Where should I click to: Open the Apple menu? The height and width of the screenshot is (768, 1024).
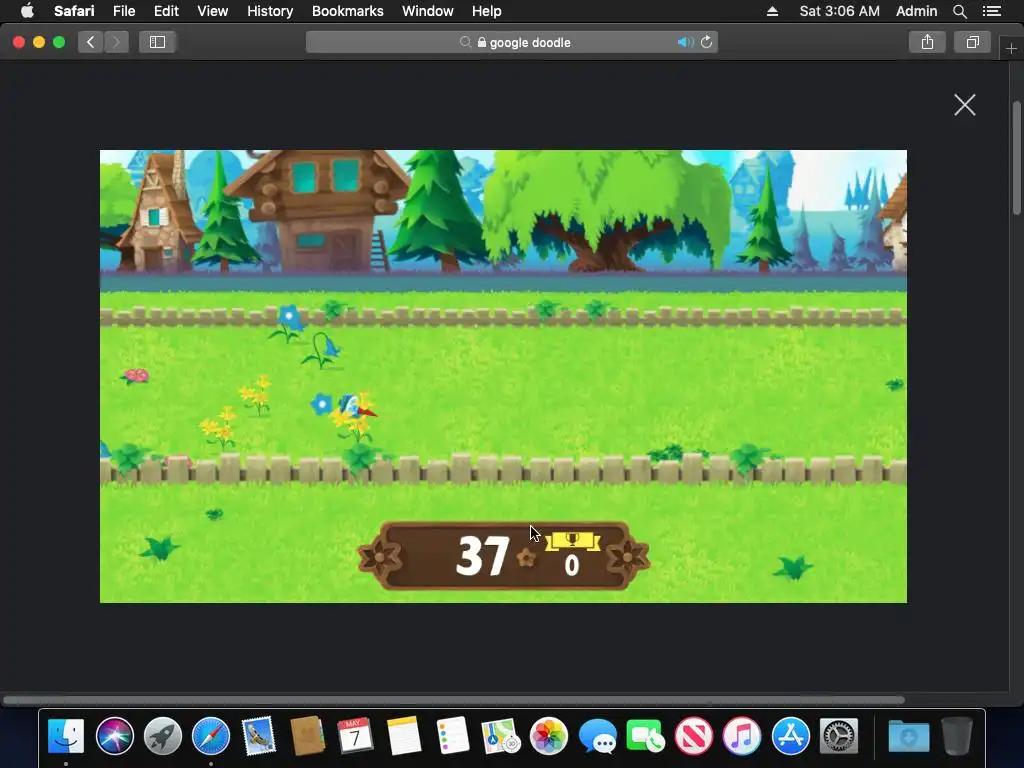(27, 11)
